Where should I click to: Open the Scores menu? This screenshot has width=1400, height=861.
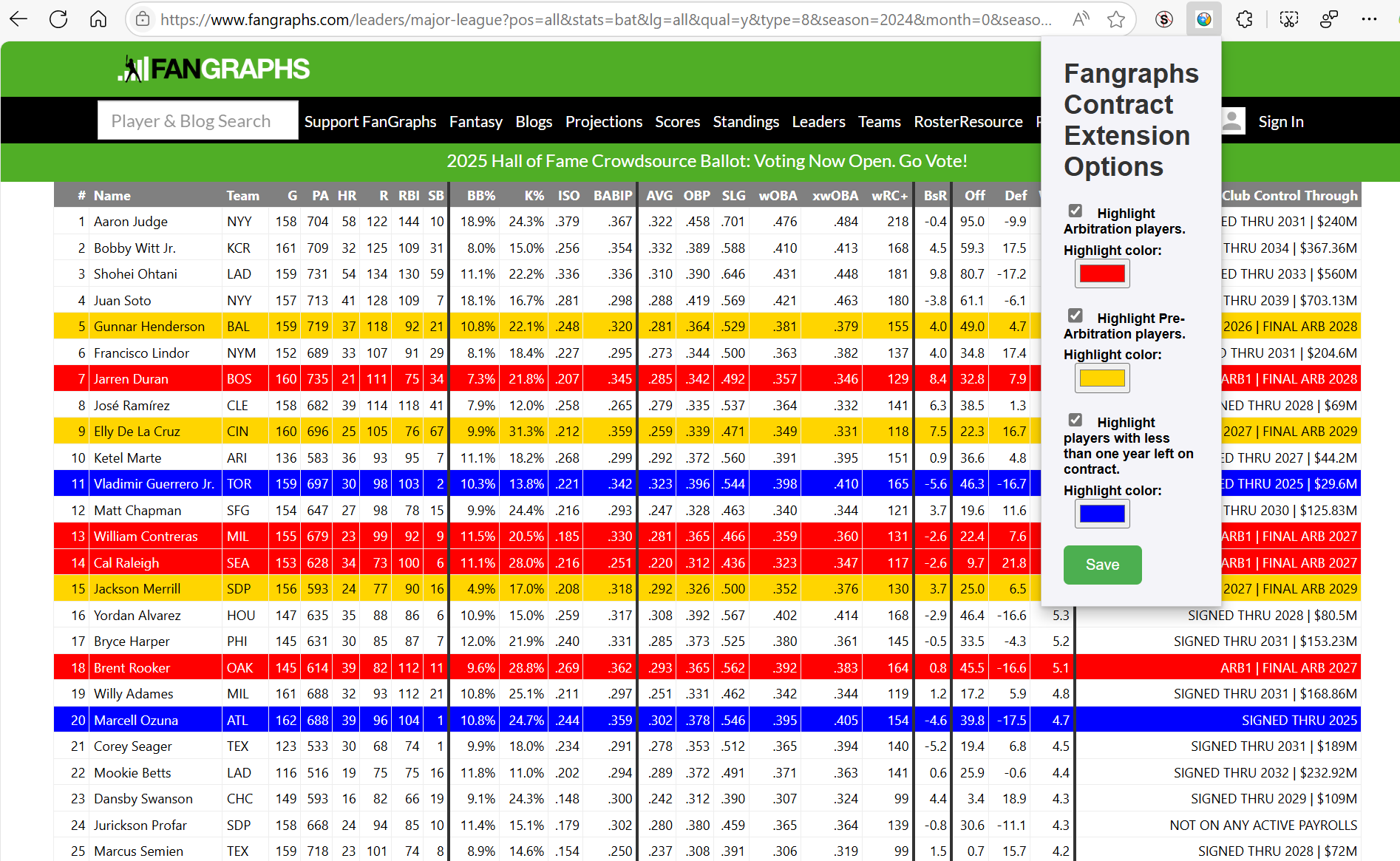(678, 121)
